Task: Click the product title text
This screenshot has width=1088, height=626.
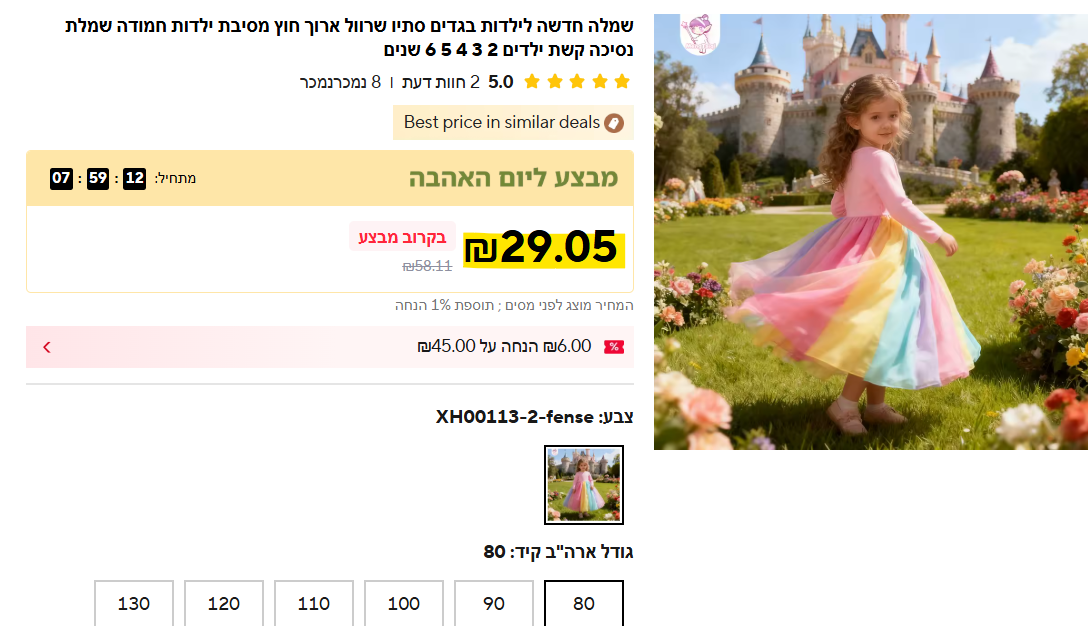Action: point(349,37)
